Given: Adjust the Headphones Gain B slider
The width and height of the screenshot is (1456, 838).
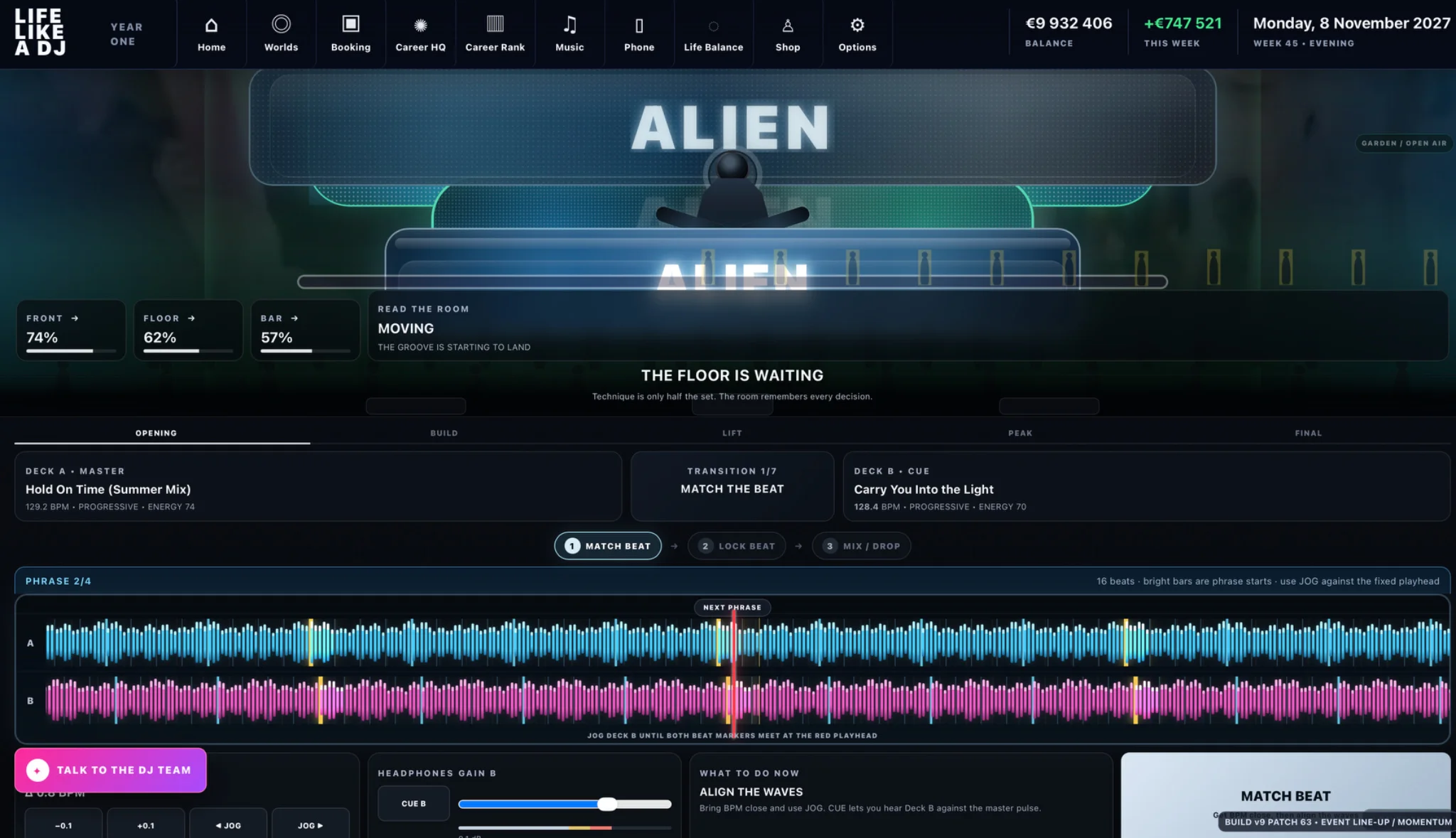Looking at the screenshot, I should point(564,804).
